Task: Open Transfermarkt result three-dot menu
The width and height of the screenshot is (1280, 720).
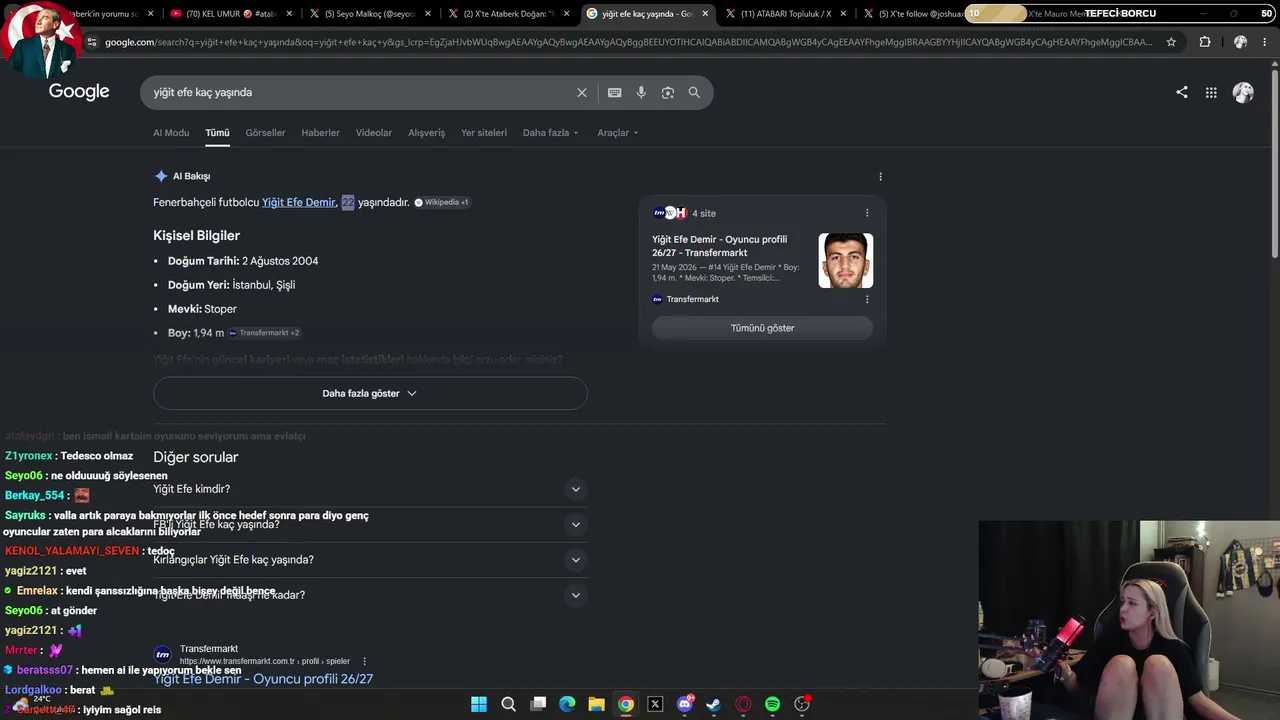Action: click(364, 661)
